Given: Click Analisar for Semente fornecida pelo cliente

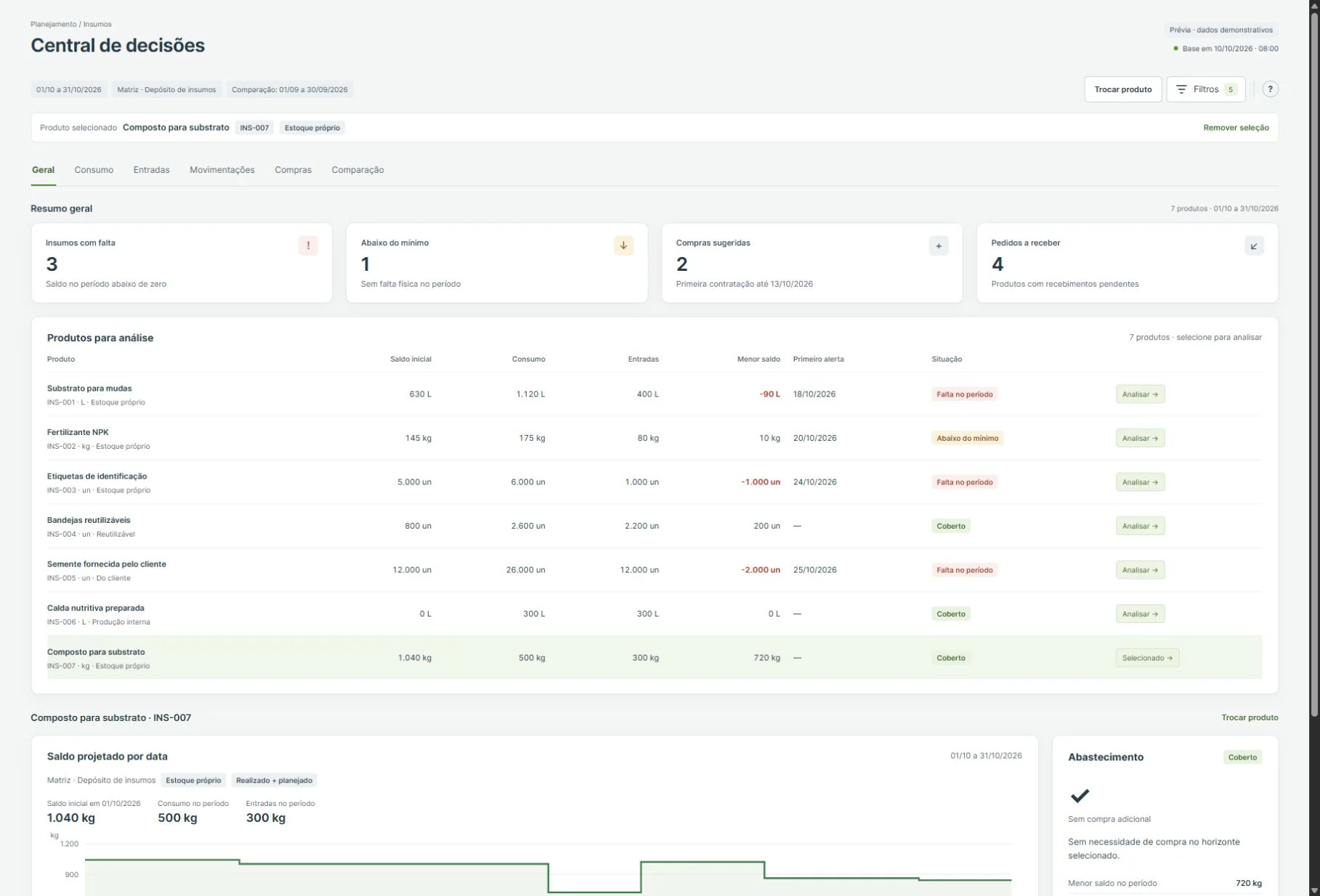Looking at the screenshot, I should pyautogui.click(x=1140, y=570).
